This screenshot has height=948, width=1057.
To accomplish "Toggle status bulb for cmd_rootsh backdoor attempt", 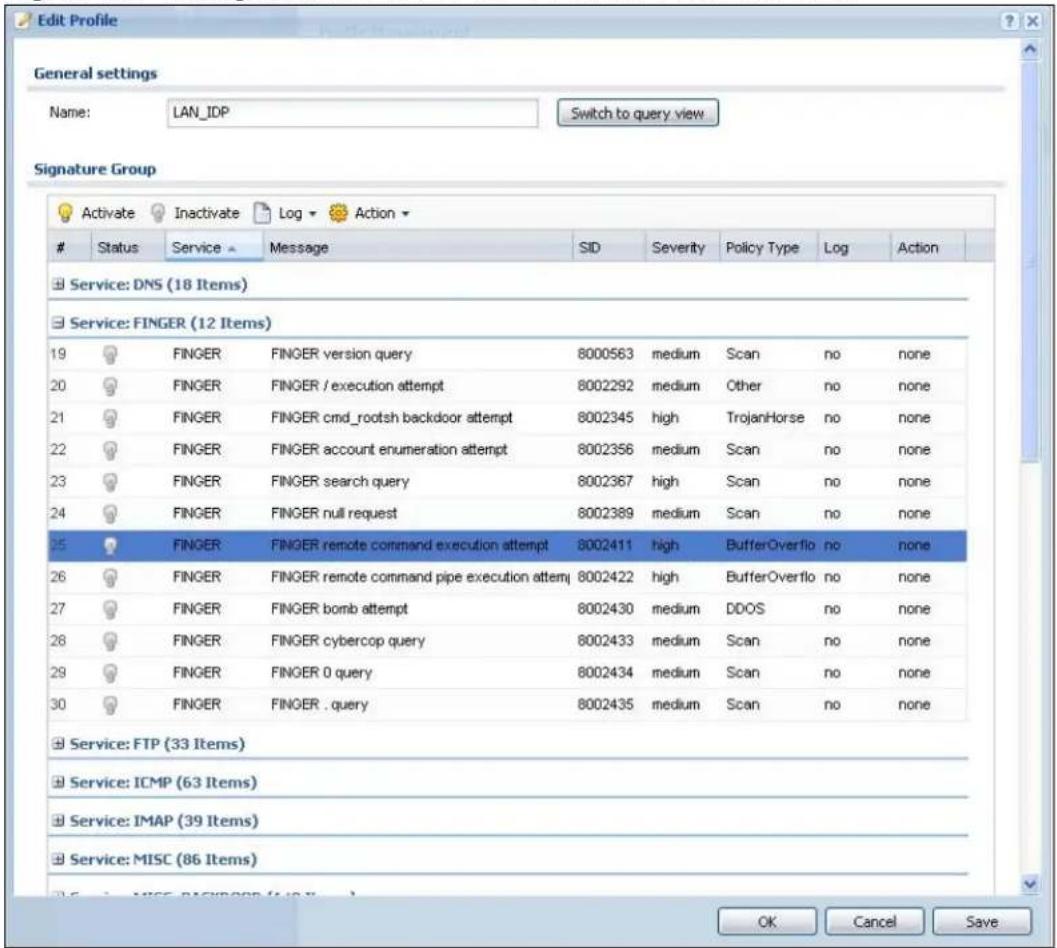I will [110, 418].
